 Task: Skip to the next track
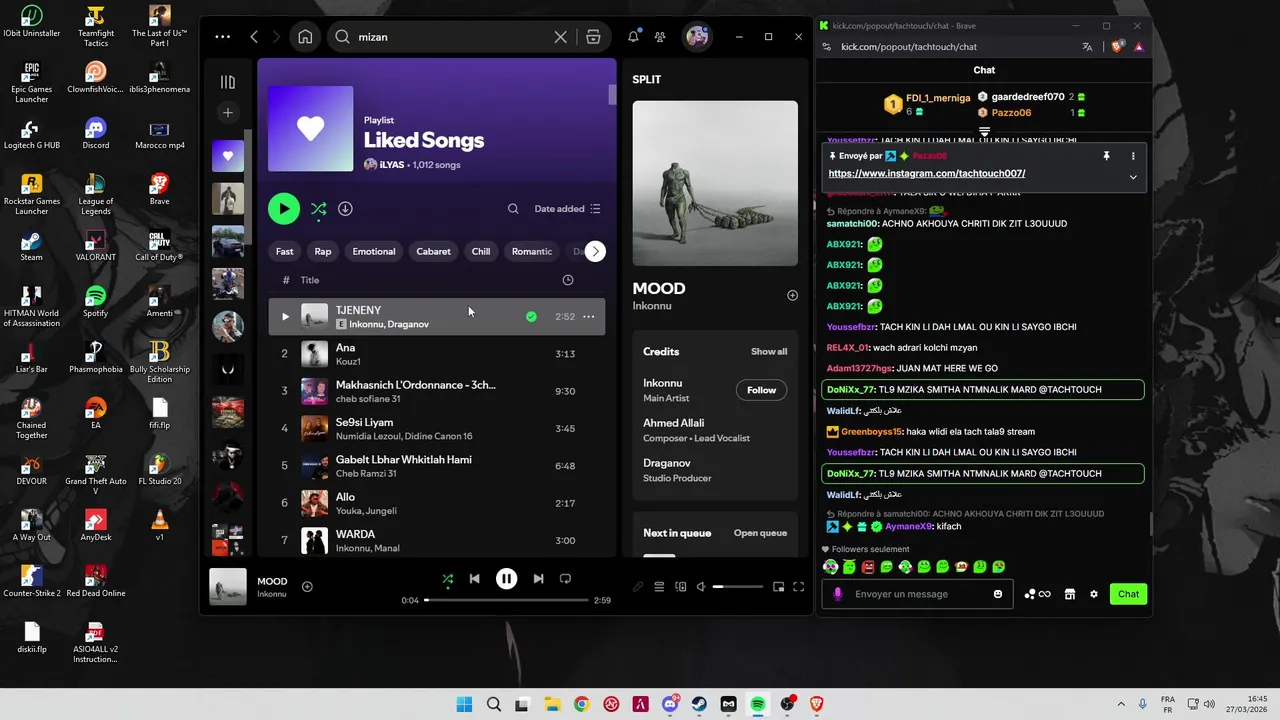tap(538, 579)
